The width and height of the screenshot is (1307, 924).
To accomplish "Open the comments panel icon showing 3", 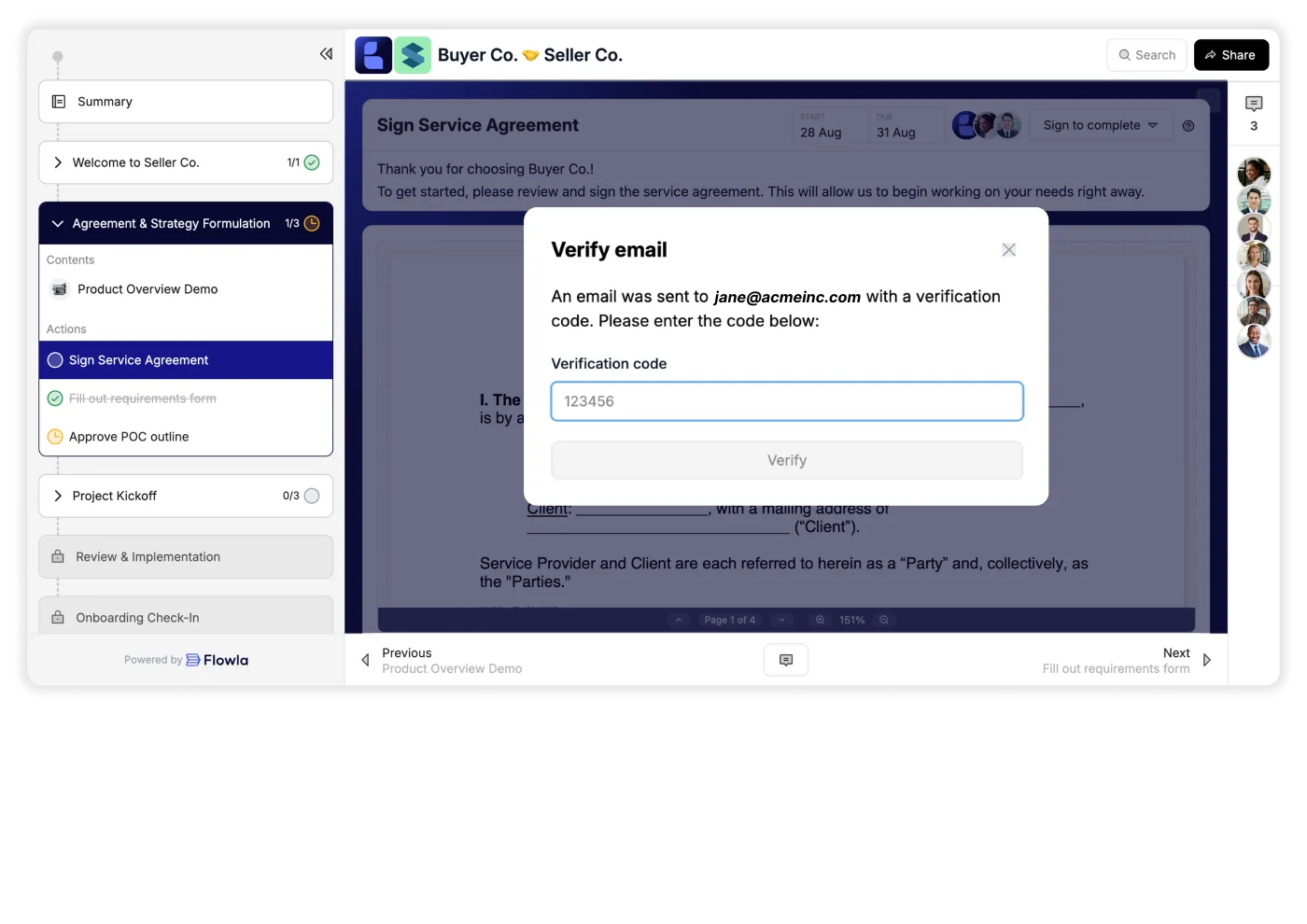I will [x=1254, y=112].
